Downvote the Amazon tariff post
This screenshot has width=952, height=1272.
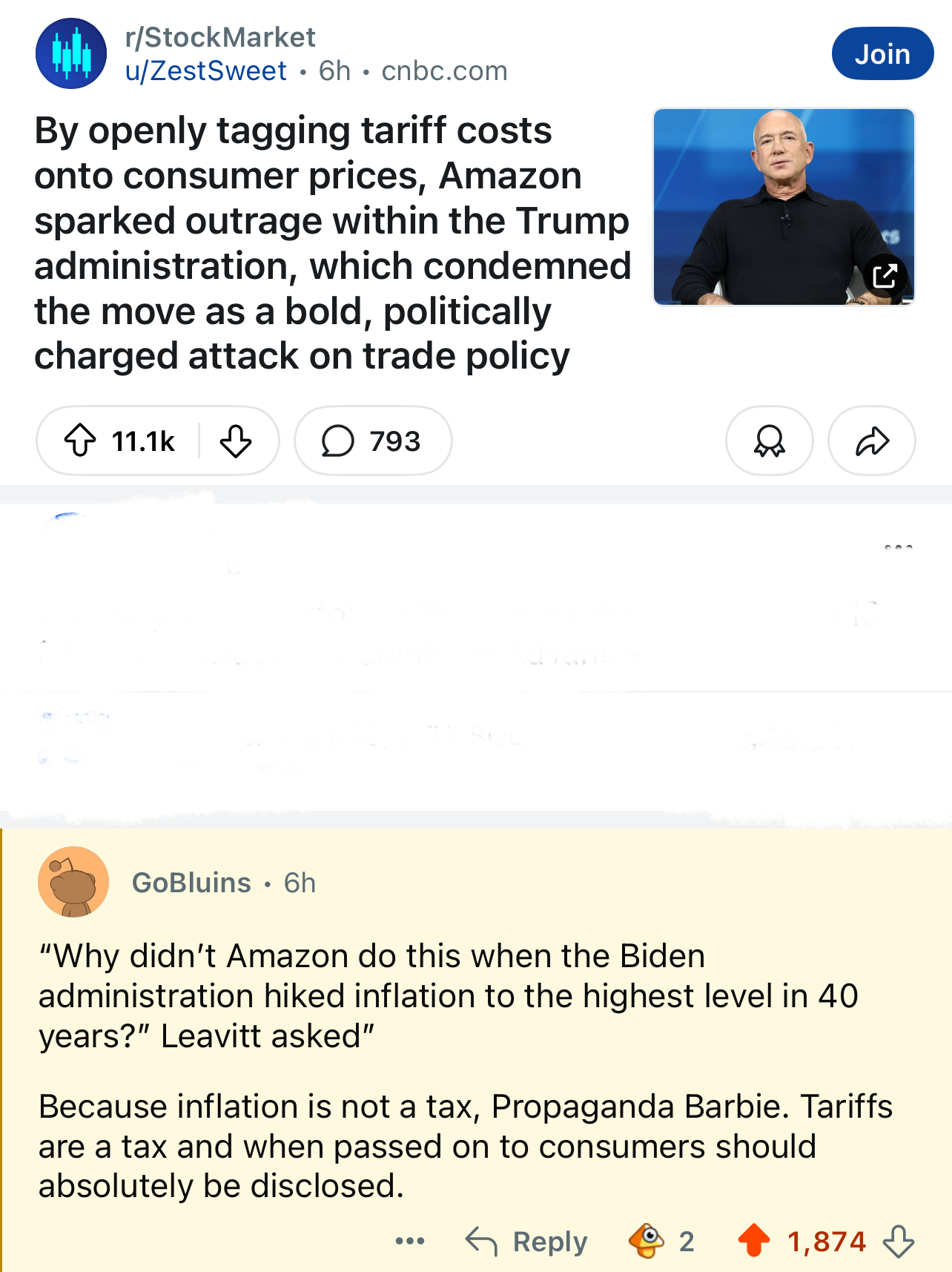(x=236, y=441)
